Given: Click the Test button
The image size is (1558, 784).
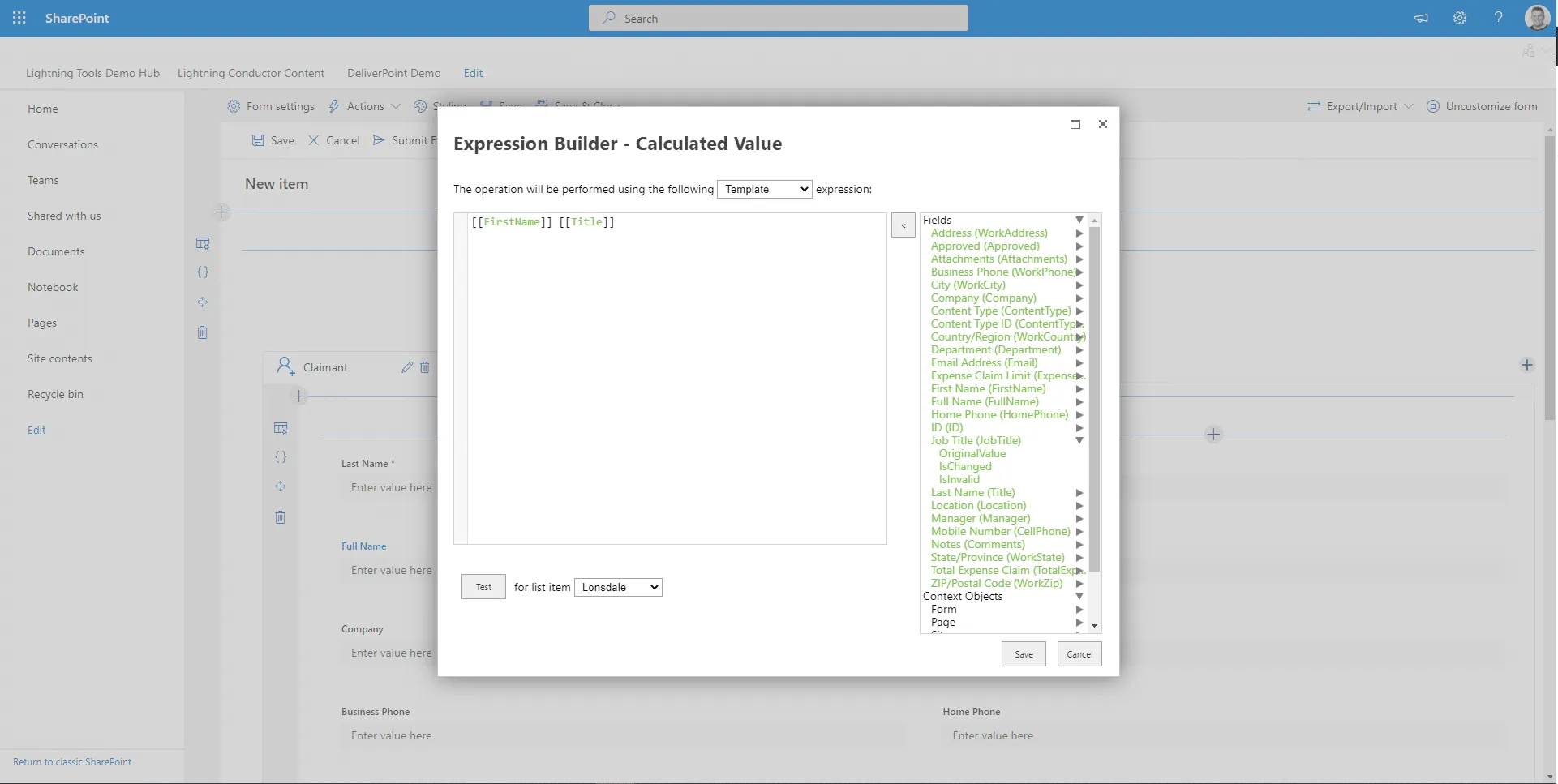Looking at the screenshot, I should (x=483, y=587).
